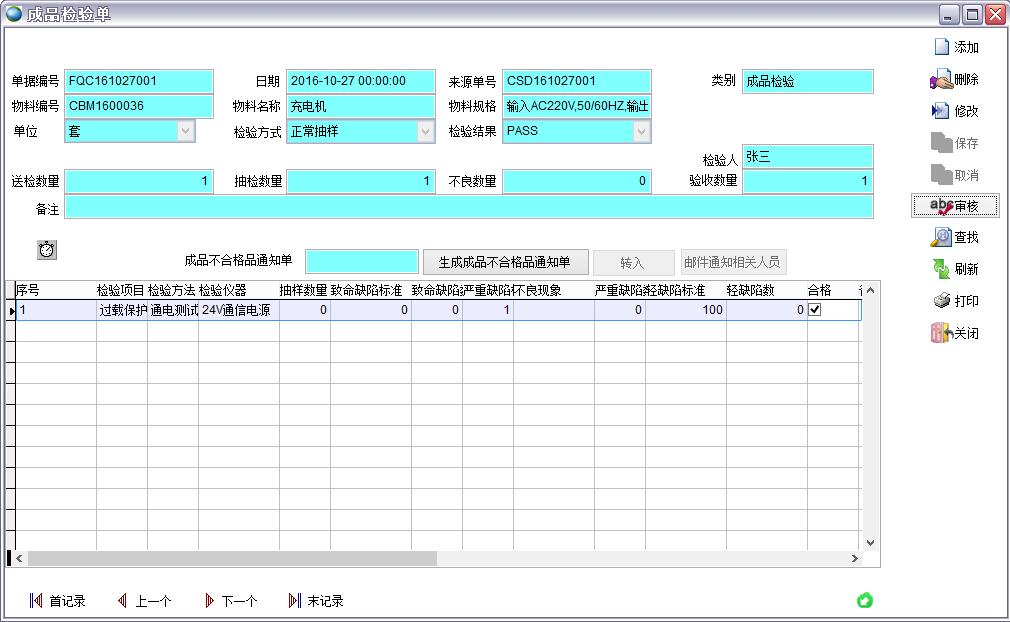Jump to 末记录 (last record)

coord(316,601)
